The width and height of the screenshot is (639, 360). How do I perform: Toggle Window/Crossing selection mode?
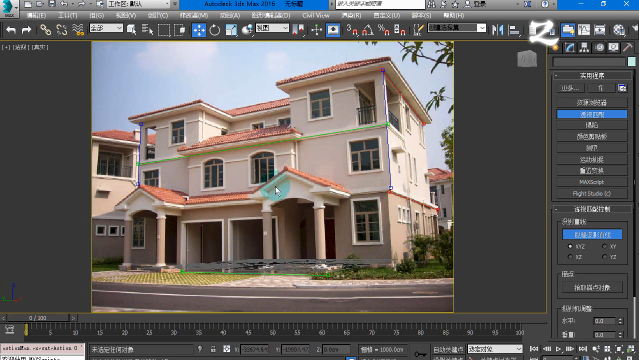180,30
